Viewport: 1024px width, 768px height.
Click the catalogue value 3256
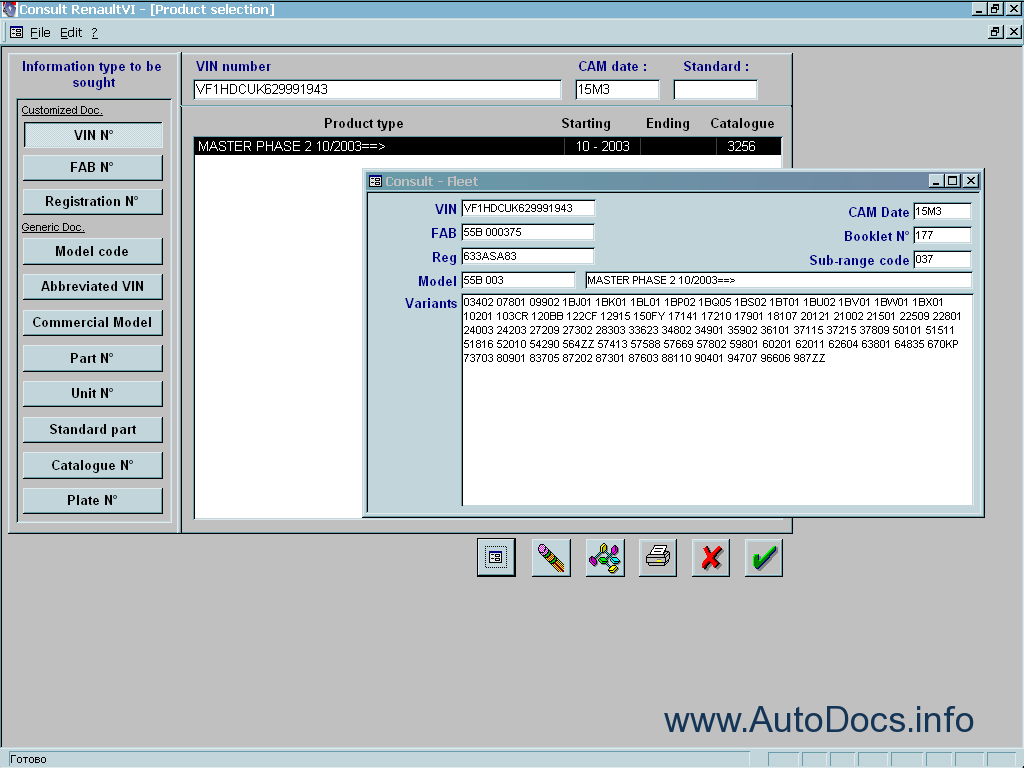(x=741, y=146)
